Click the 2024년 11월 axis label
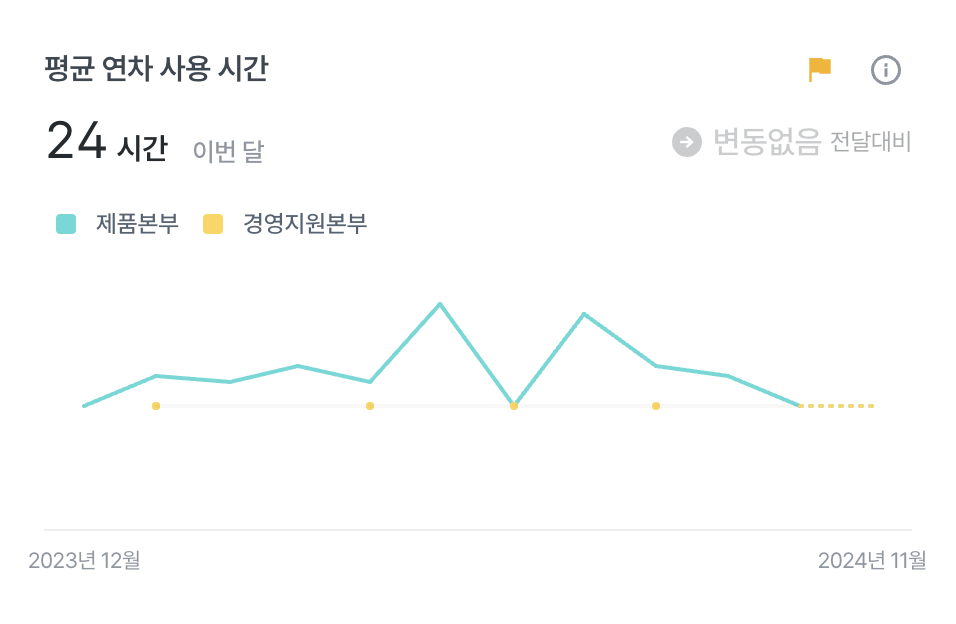This screenshot has width=956, height=624. [x=872, y=560]
